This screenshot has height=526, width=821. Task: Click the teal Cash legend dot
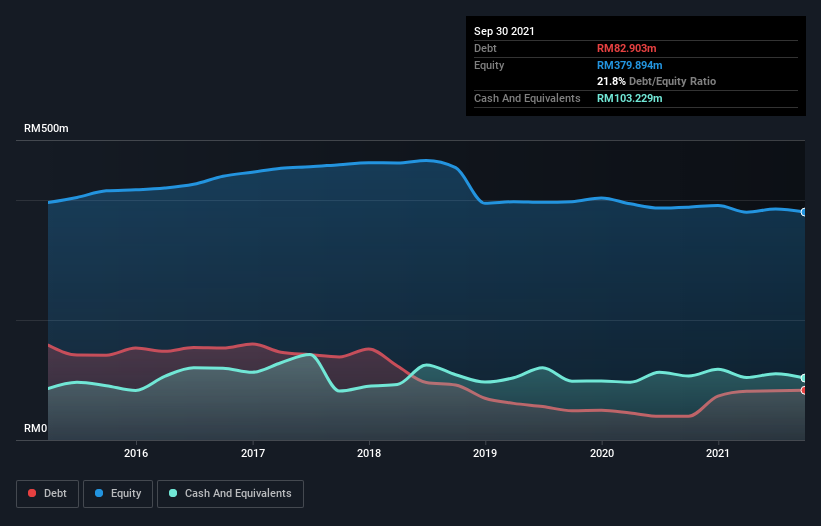173,493
